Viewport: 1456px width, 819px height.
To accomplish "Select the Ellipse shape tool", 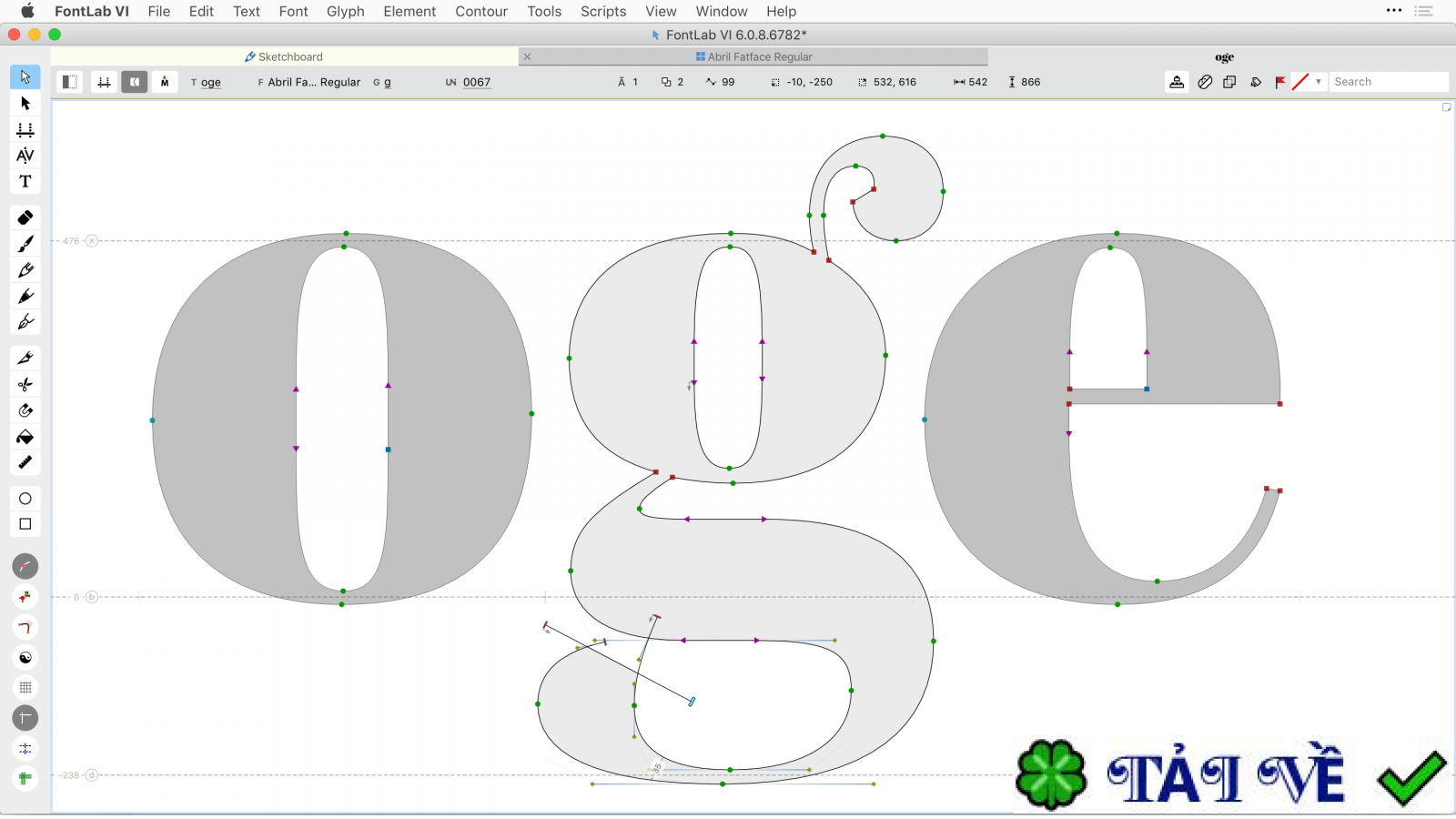I will [25, 498].
